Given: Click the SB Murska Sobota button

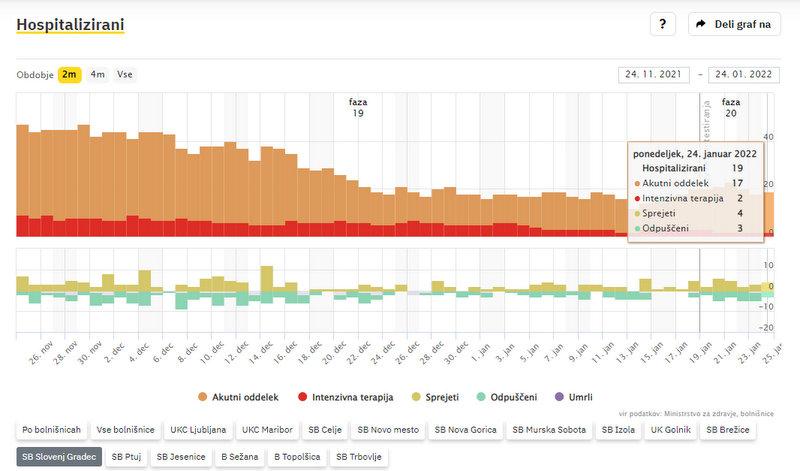Looking at the screenshot, I should coord(549,430).
